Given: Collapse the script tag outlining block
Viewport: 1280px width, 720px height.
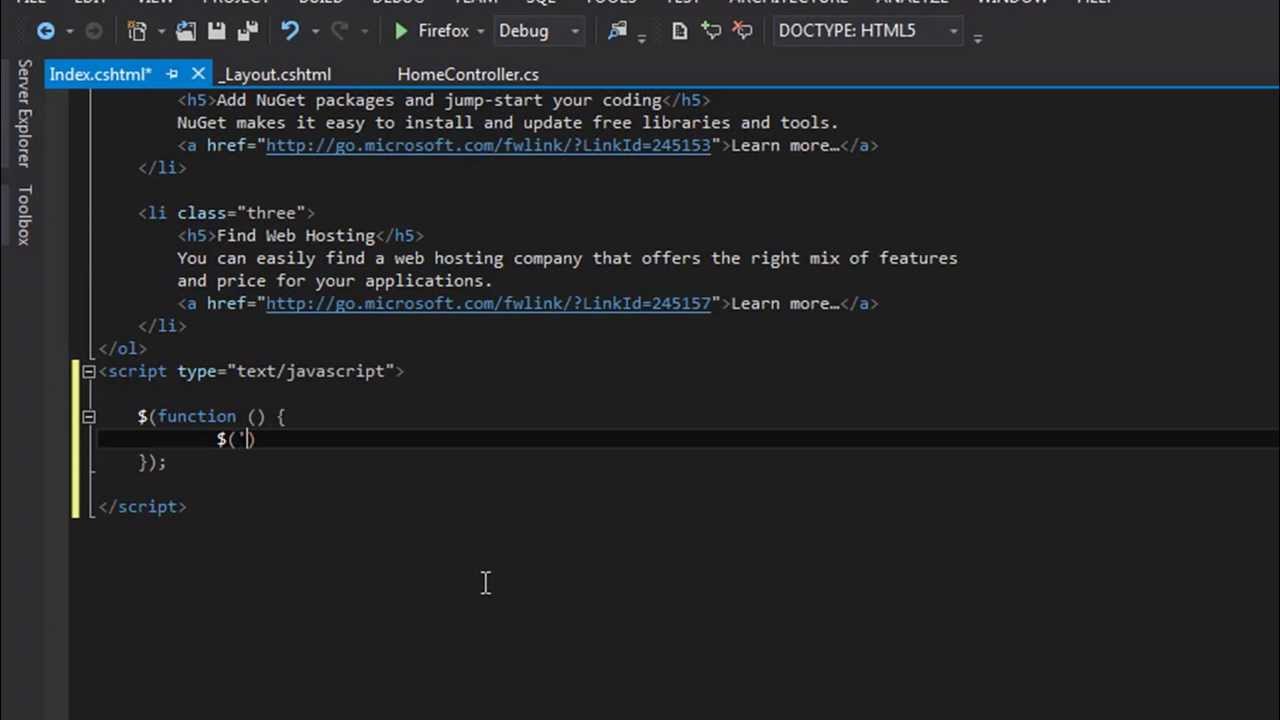Looking at the screenshot, I should coord(88,372).
